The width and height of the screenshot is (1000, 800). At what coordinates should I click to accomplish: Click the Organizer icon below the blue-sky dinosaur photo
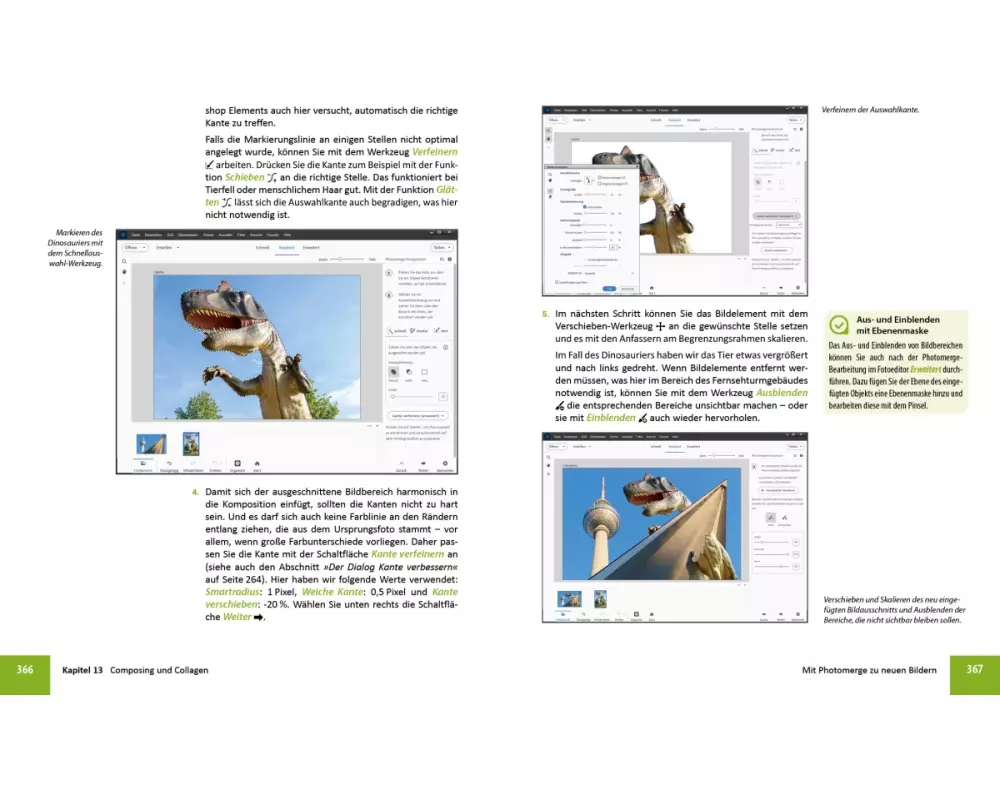237,464
